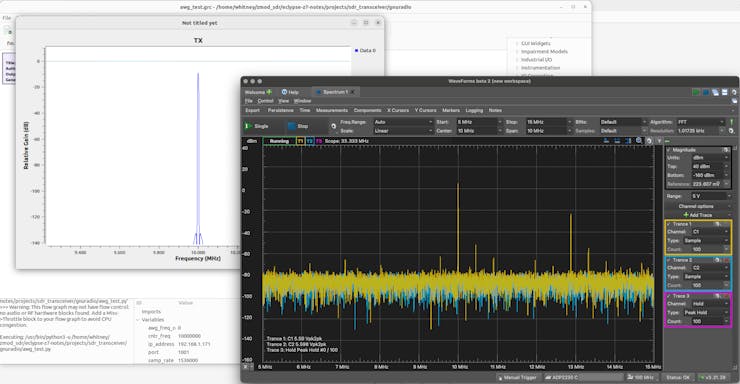Viewport: 740px width, 384px height.
Task: Enable Y Cursors
Action: coord(426,110)
